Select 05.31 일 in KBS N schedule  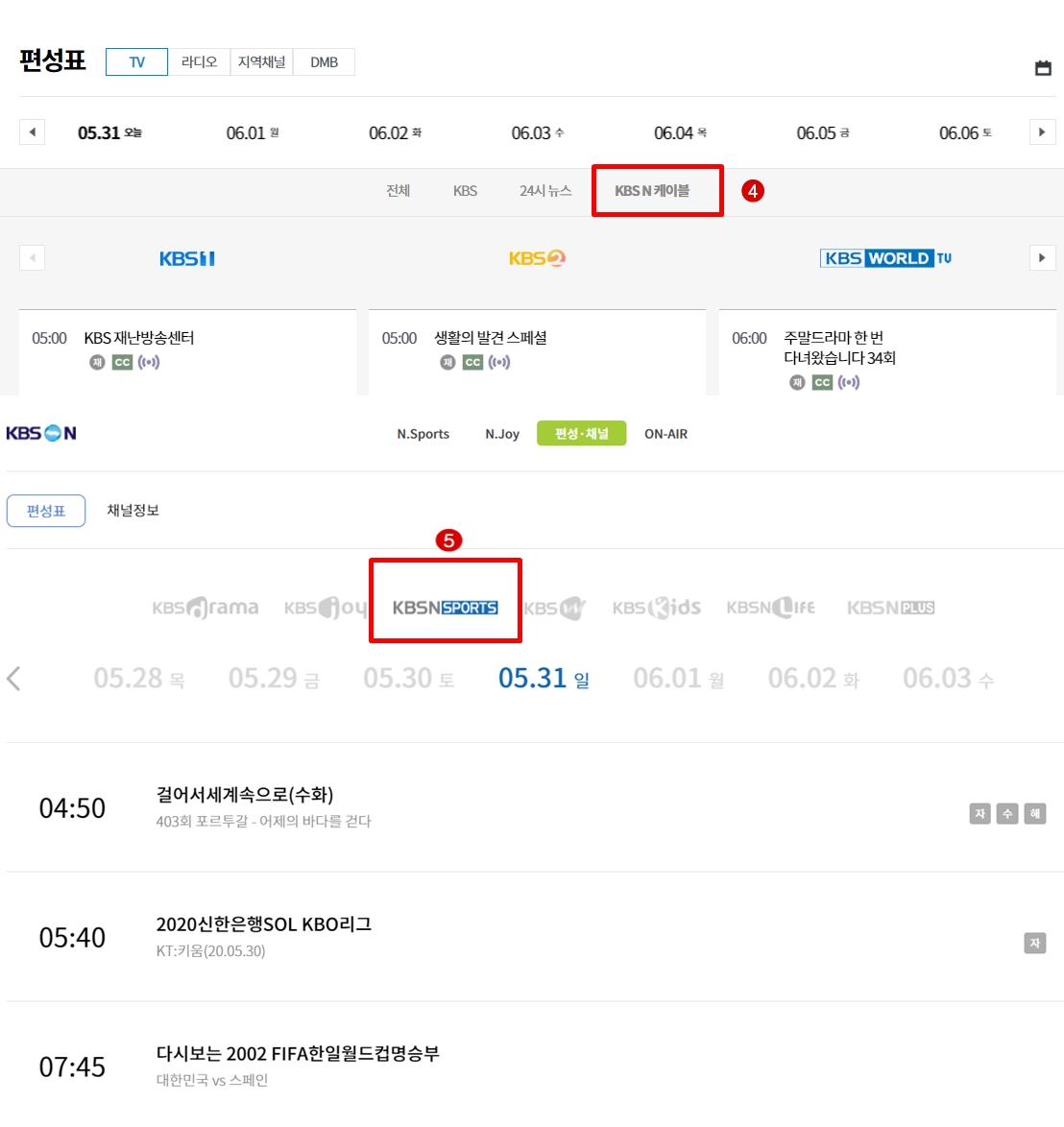pos(544,679)
